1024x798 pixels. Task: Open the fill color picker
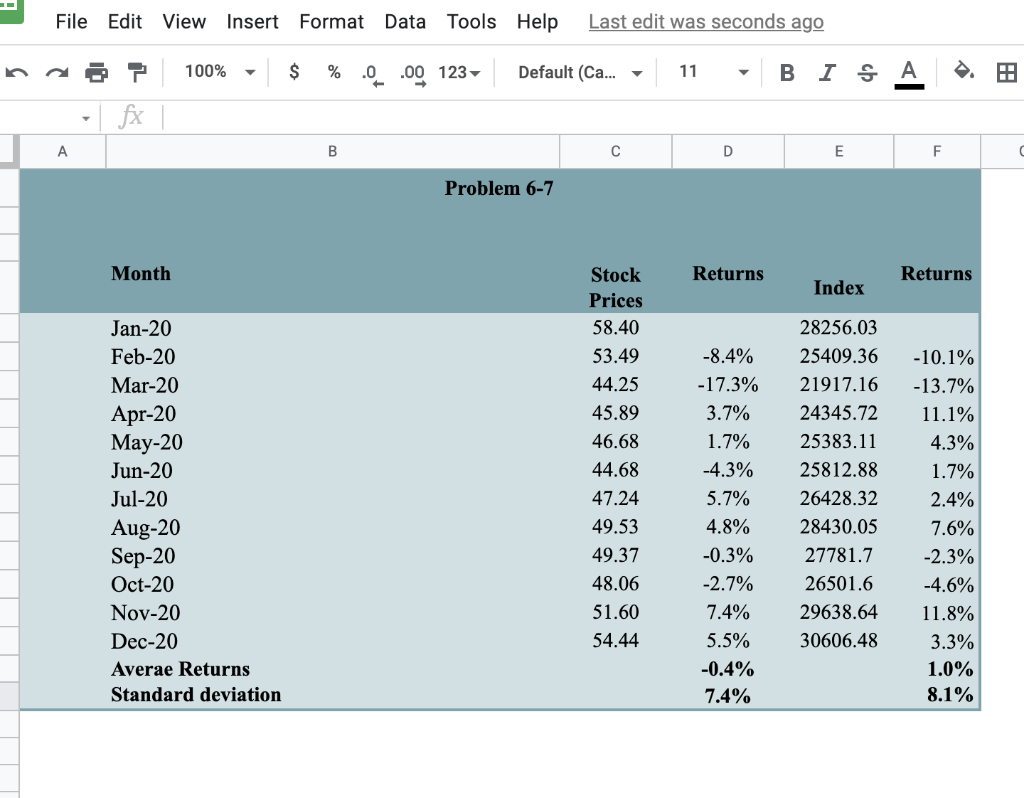[x=965, y=72]
